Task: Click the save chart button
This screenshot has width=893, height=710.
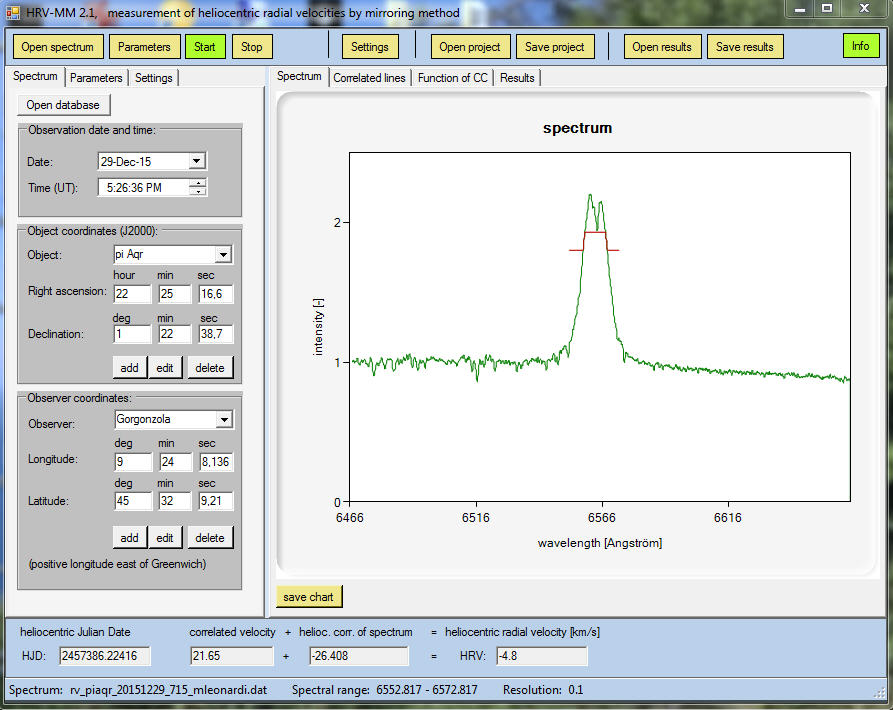Action: 308,597
